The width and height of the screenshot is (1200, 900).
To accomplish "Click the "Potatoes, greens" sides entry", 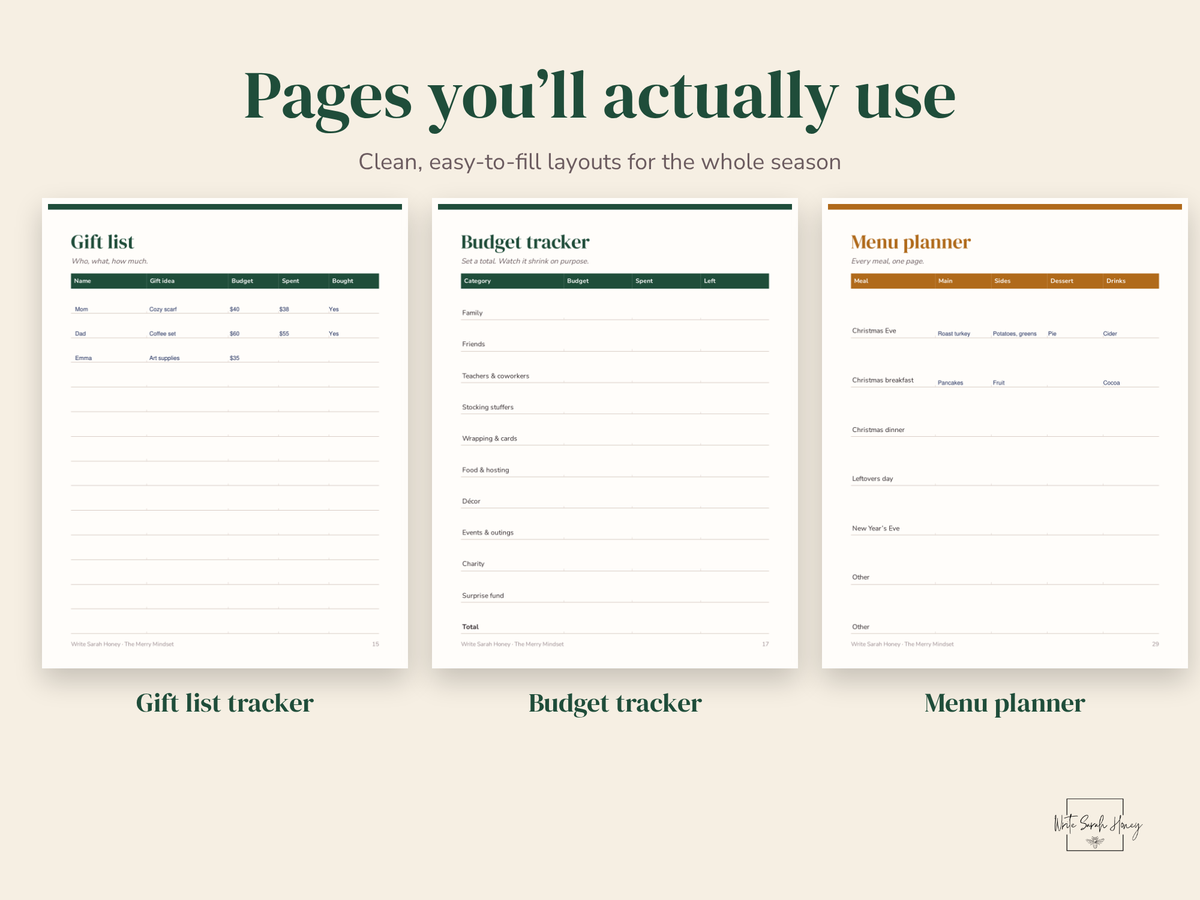I will [x=1015, y=333].
